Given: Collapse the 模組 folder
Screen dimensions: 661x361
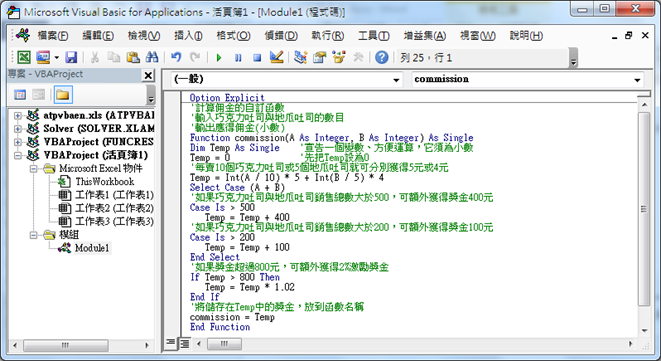Looking at the screenshot, I should pyautogui.click(x=34, y=235).
